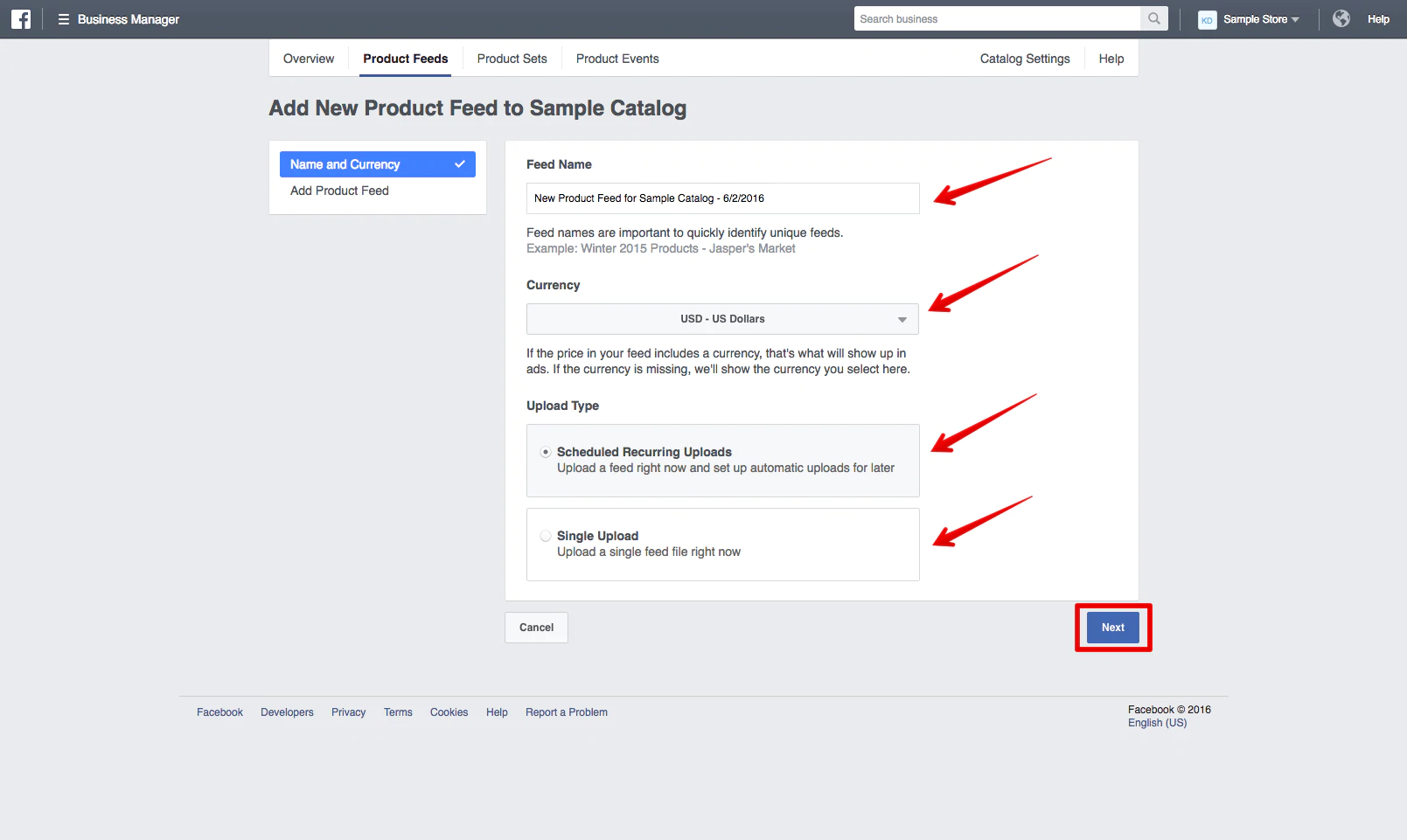Click the Cancel button
Viewport: 1407px width, 840px height.
pyautogui.click(x=536, y=628)
